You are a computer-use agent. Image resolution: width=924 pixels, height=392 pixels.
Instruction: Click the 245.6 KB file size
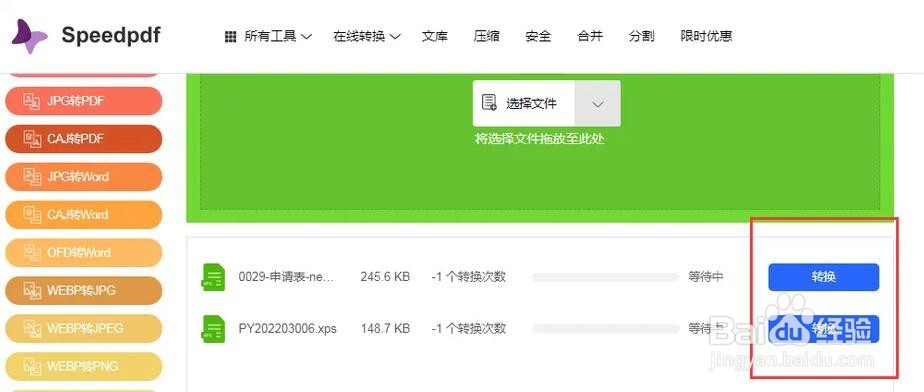pyautogui.click(x=385, y=277)
